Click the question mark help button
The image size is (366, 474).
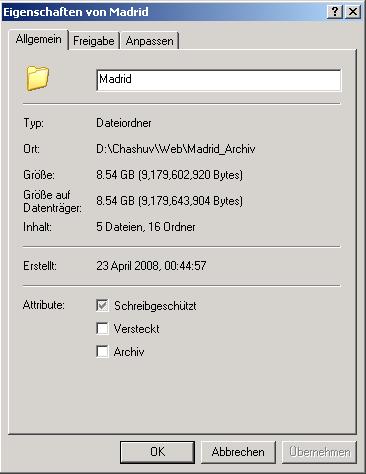click(x=335, y=12)
